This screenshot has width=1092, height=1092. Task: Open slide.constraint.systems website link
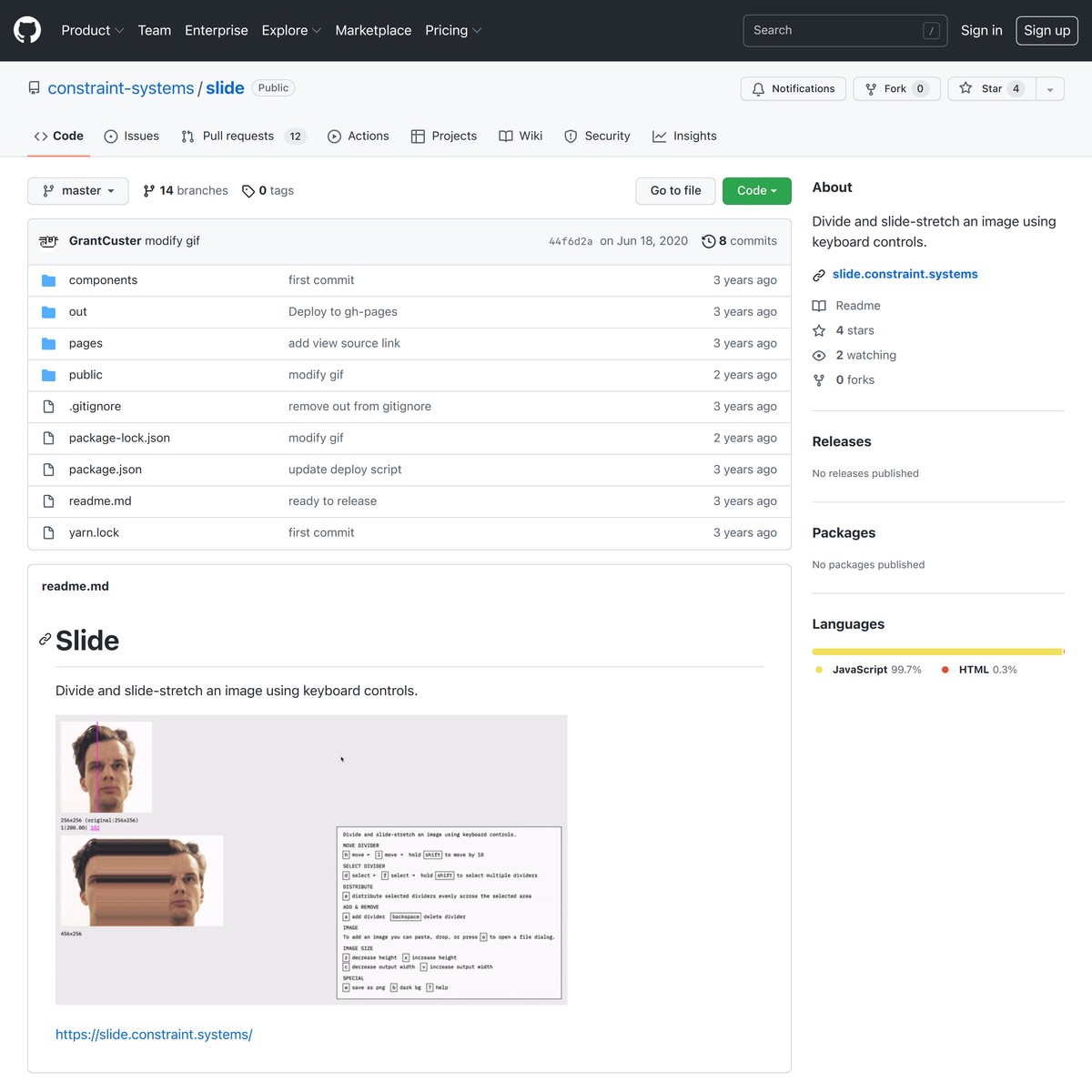(x=905, y=274)
